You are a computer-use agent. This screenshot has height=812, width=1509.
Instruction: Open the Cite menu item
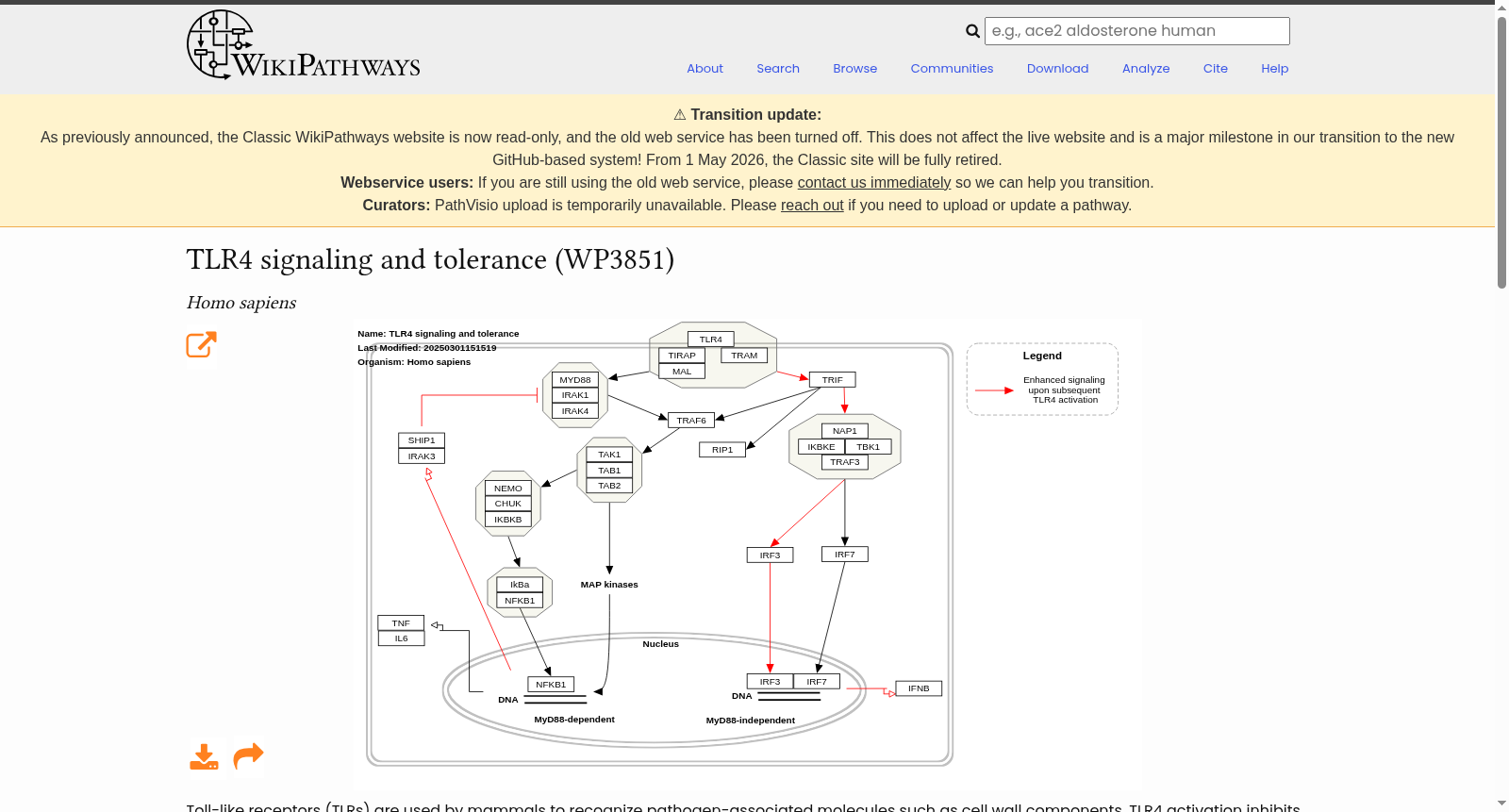pyautogui.click(x=1216, y=69)
